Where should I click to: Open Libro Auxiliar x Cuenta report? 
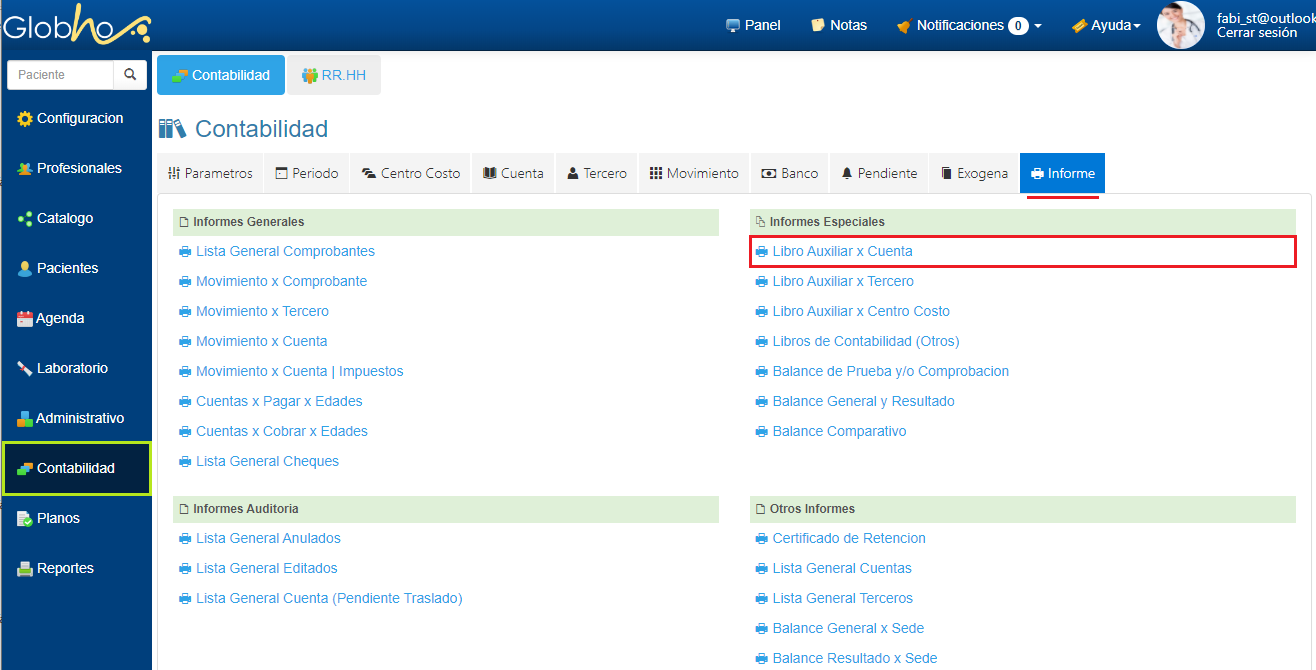(x=842, y=251)
